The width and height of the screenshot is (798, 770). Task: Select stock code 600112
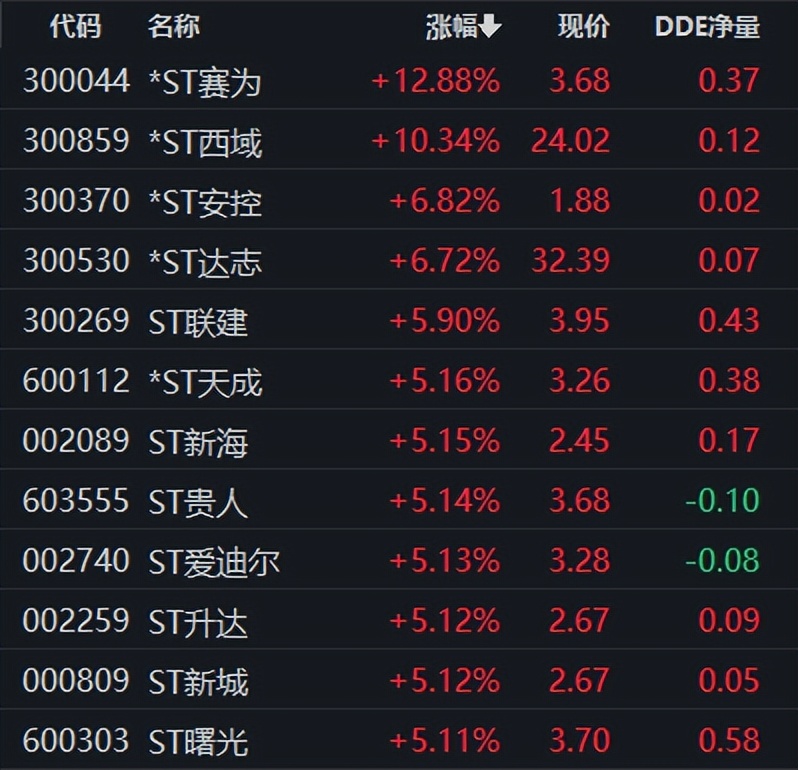(76, 381)
